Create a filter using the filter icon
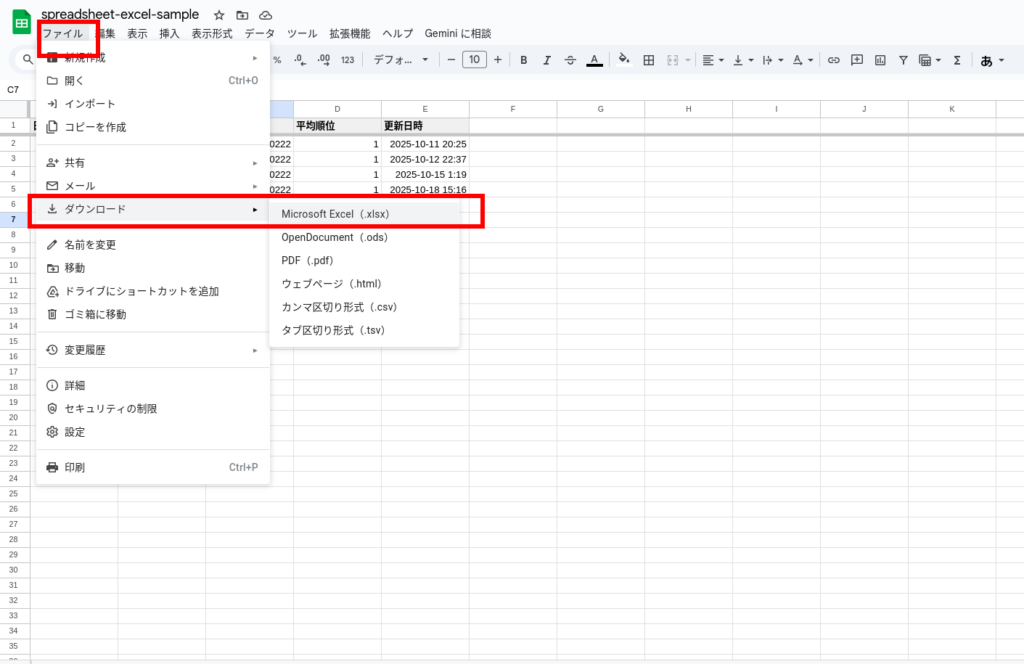The height and width of the screenshot is (664, 1024). click(x=903, y=60)
